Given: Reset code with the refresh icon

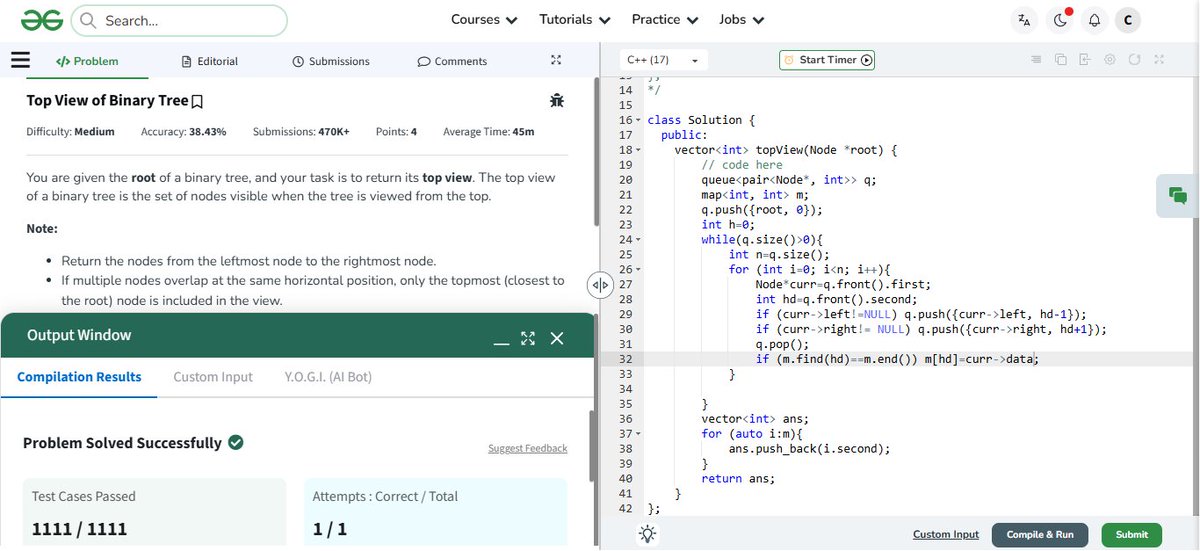Looking at the screenshot, I should tap(1134, 60).
